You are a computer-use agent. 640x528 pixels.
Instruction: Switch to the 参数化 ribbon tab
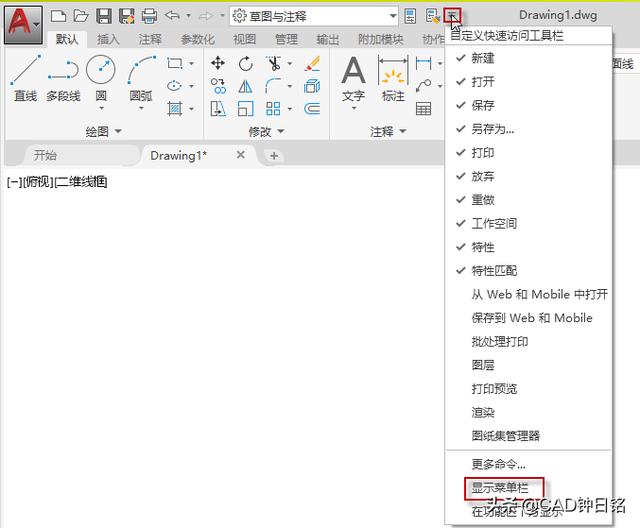pyautogui.click(x=198, y=39)
